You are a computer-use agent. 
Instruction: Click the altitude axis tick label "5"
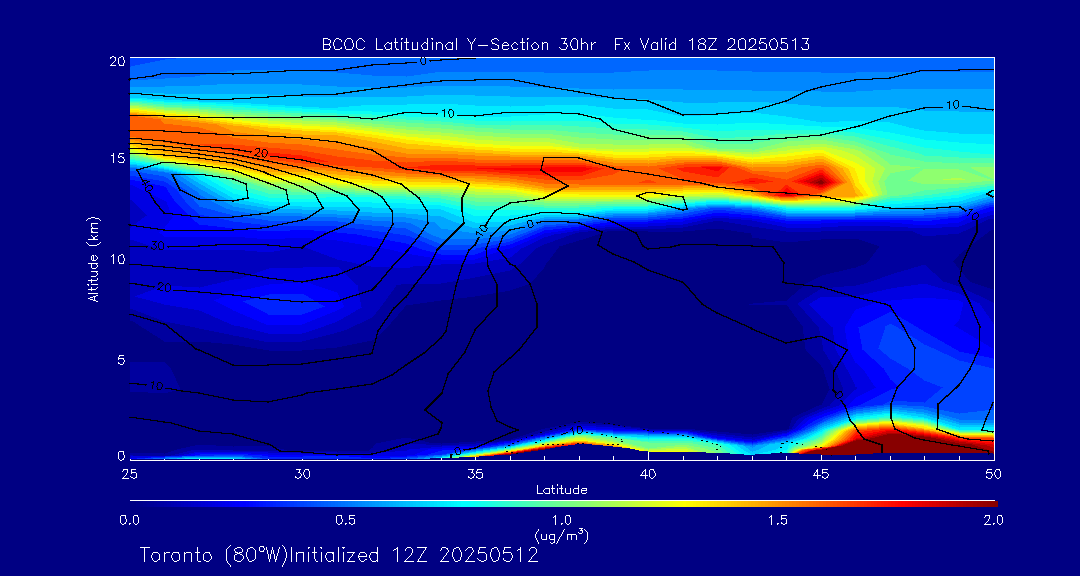121,360
